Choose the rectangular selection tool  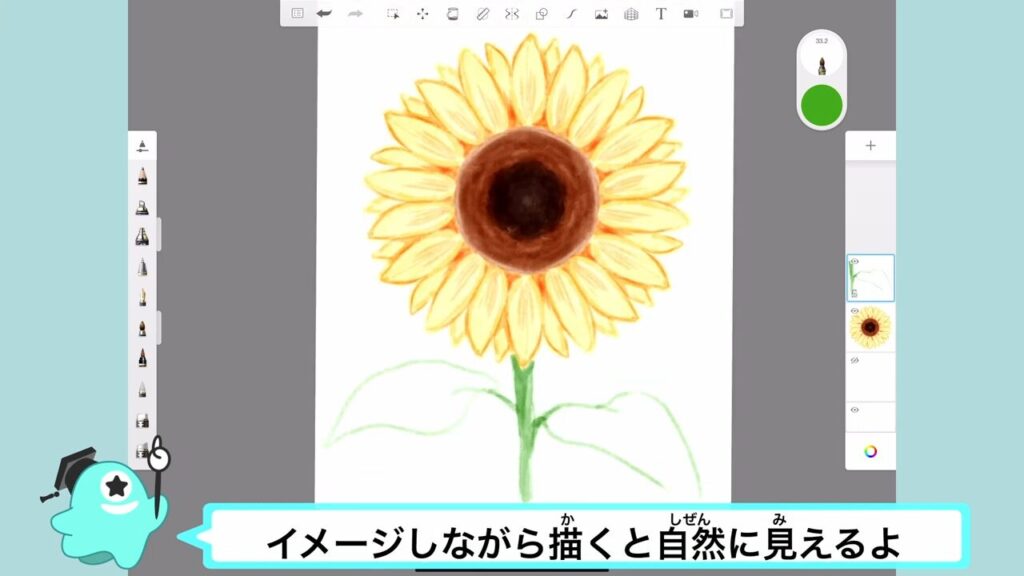pos(393,14)
